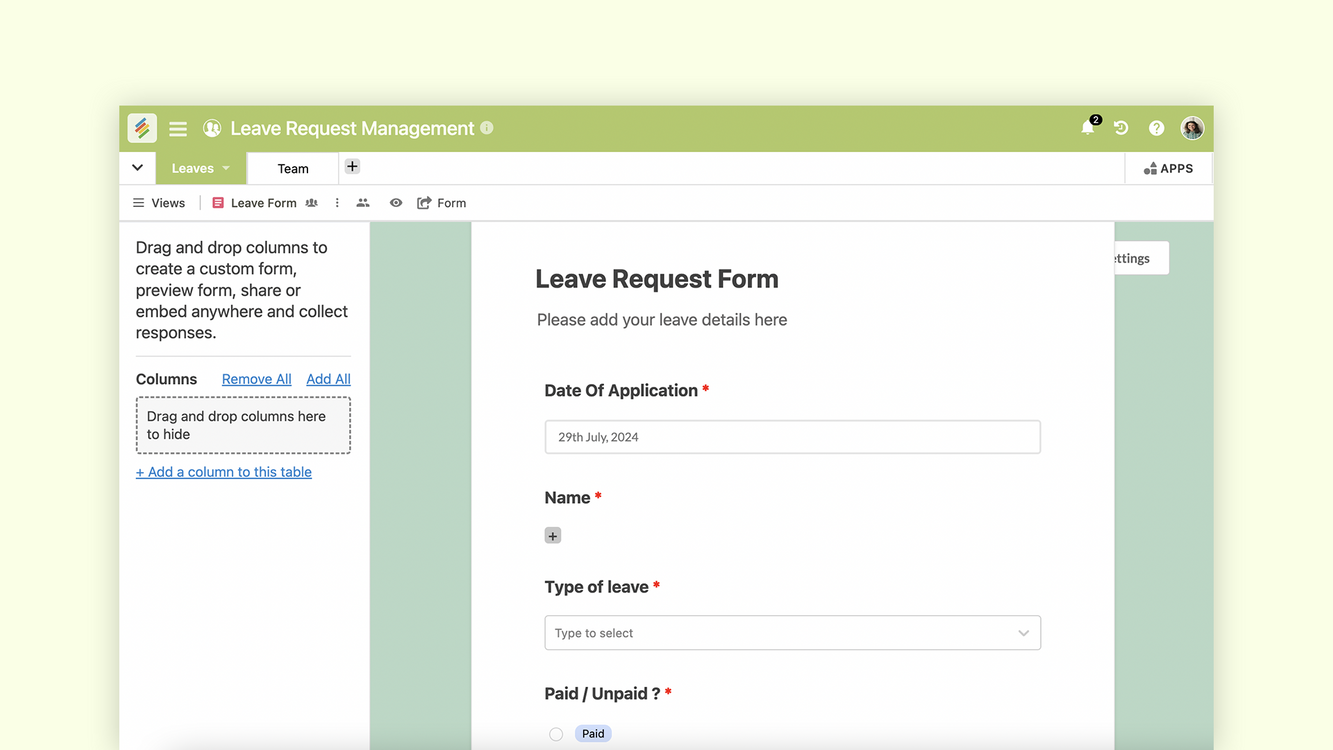Click the APPS button
The width and height of the screenshot is (1333, 750).
[1168, 168]
